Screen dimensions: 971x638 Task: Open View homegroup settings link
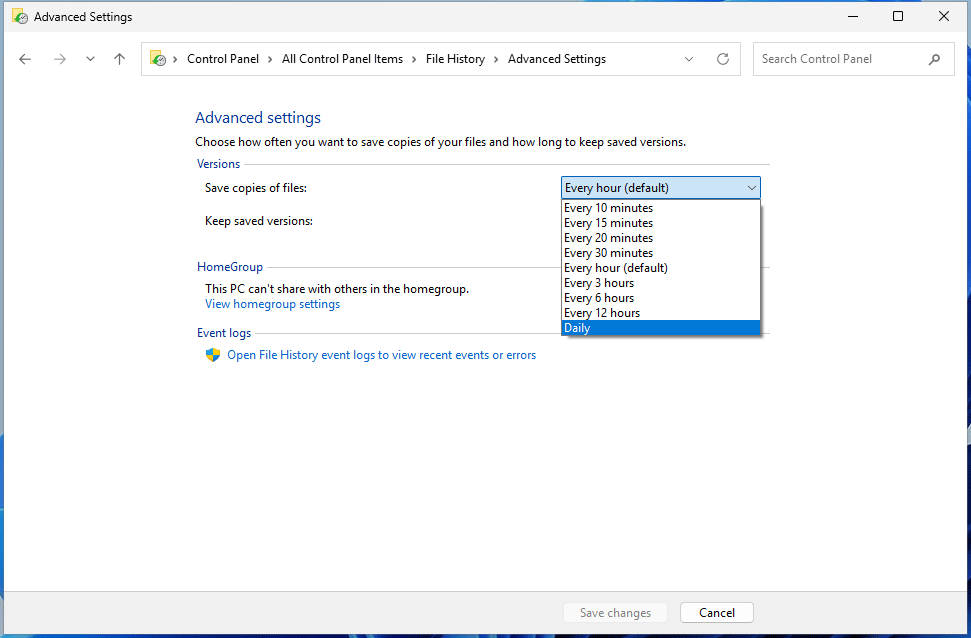pyautogui.click(x=272, y=303)
